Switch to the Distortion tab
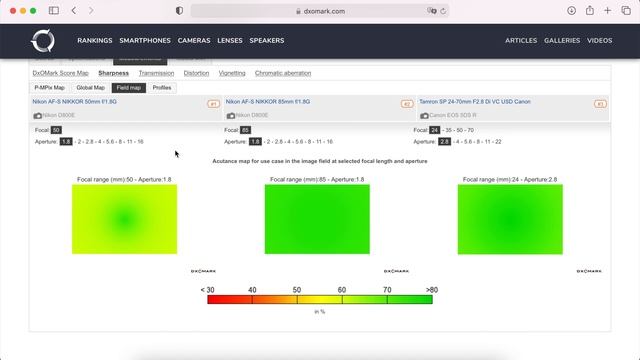 (x=196, y=73)
